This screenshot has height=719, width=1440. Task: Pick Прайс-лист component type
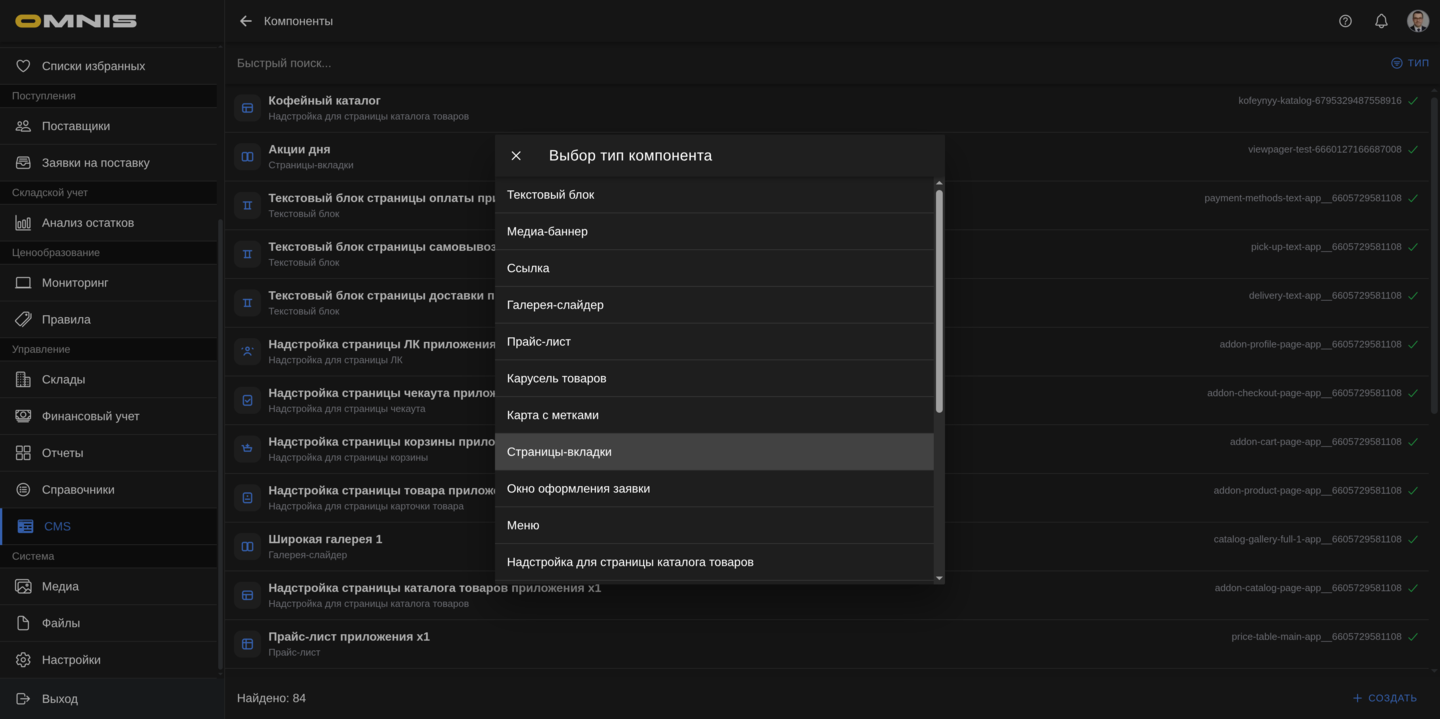pos(714,341)
